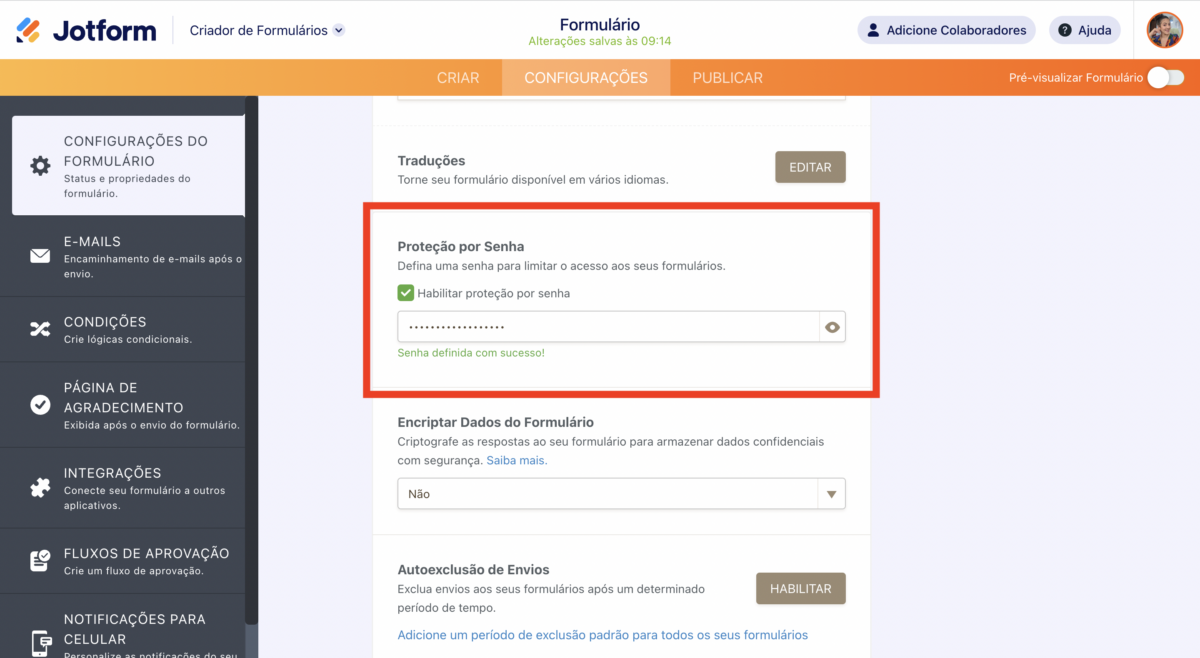Image resolution: width=1200 pixels, height=658 pixels.
Task: Toggle Pré-visualizar Formulário switch
Action: click(1165, 77)
